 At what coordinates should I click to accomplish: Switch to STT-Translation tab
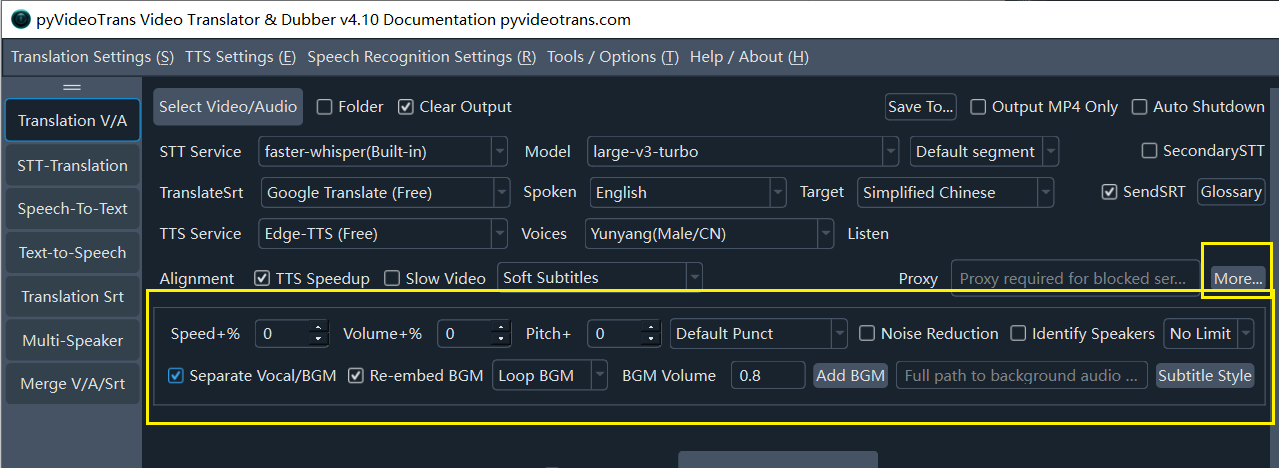(x=72, y=165)
